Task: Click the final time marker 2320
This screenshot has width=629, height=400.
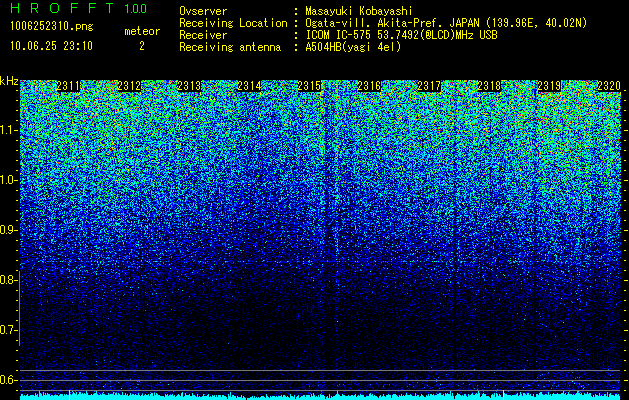Action: 609,86
